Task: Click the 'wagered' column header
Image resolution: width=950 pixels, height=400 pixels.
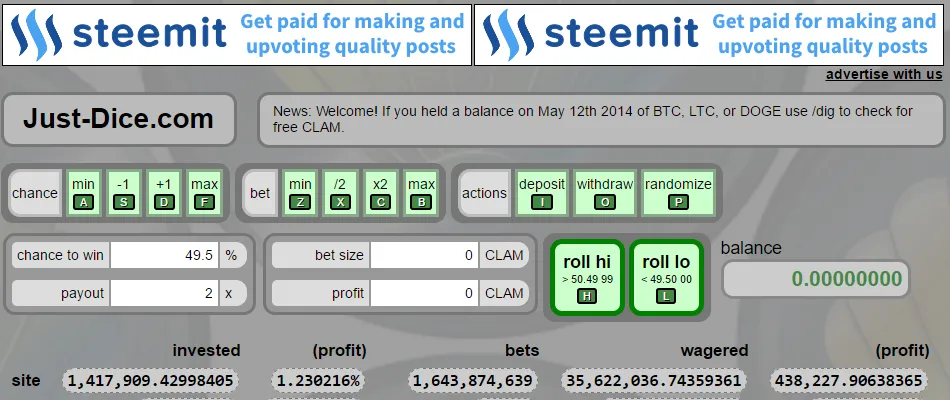Action: [x=714, y=350]
